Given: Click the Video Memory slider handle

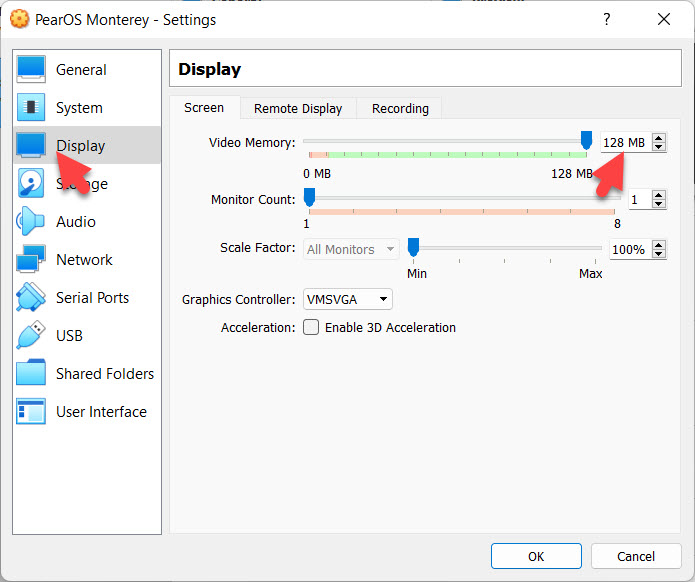Looking at the screenshot, I should (586, 140).
